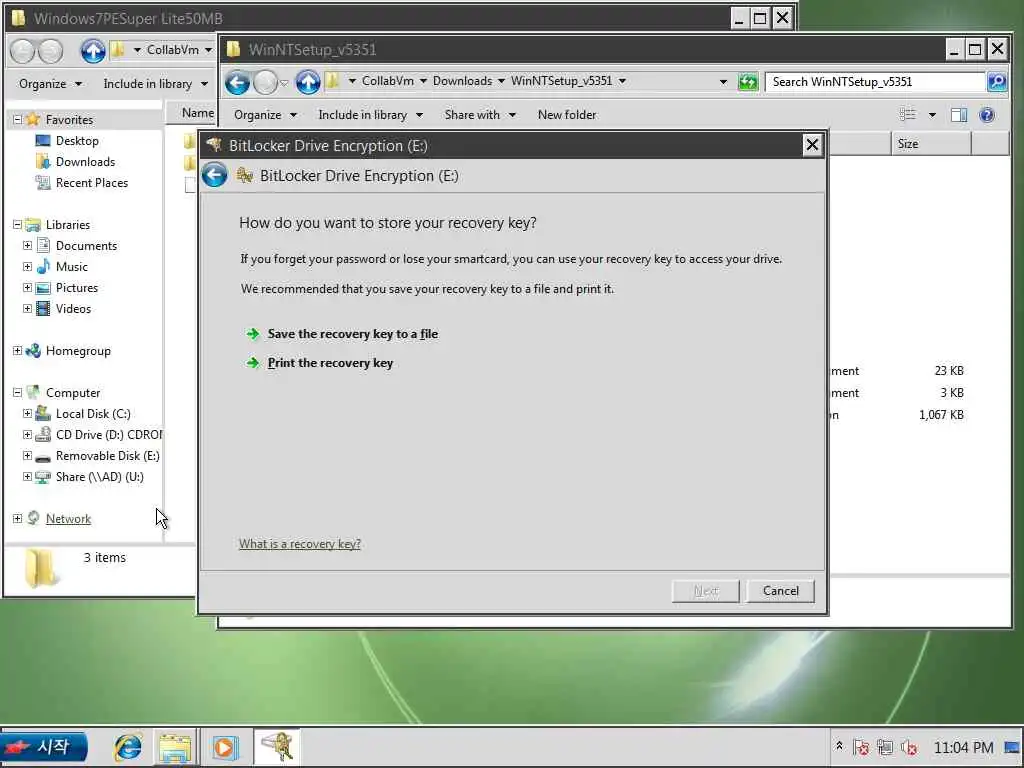Open CollabVm breadcrumb dropdown in WinNTSetup window
This screenshot has width=1024, height=768.
pos(423,81)
